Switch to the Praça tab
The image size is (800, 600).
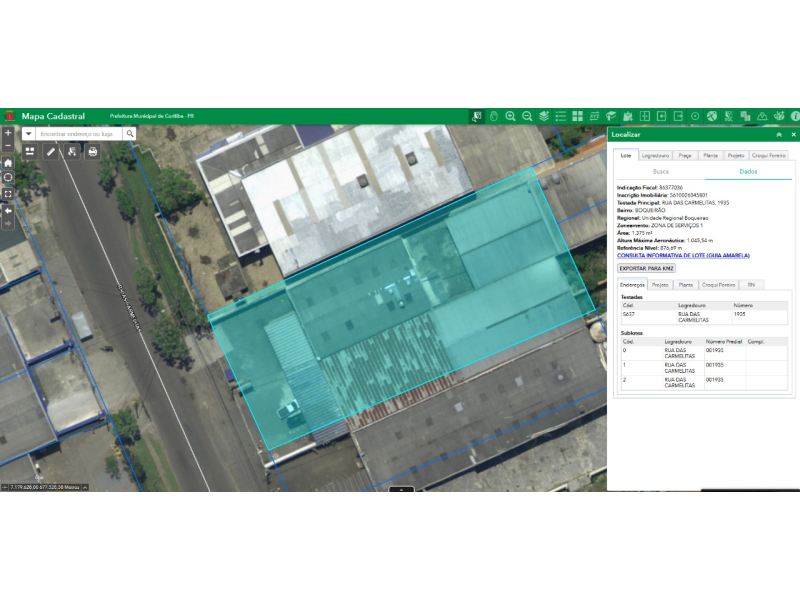[x=685, y=156]
